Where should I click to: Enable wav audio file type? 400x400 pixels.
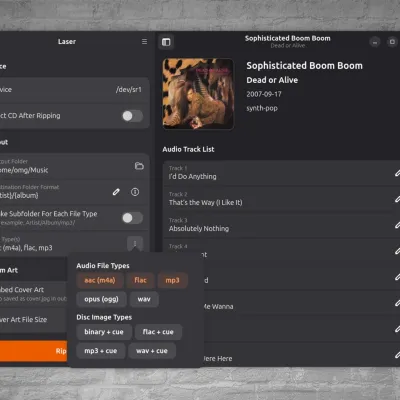click(x=144, y=299)
